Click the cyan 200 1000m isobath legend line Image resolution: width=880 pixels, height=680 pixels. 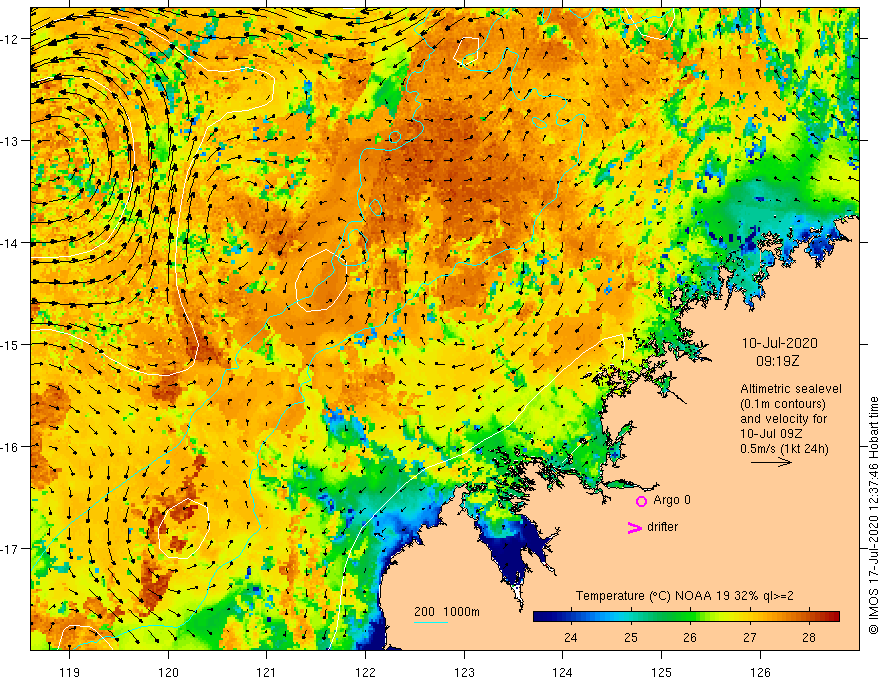[x=431, y=622]
